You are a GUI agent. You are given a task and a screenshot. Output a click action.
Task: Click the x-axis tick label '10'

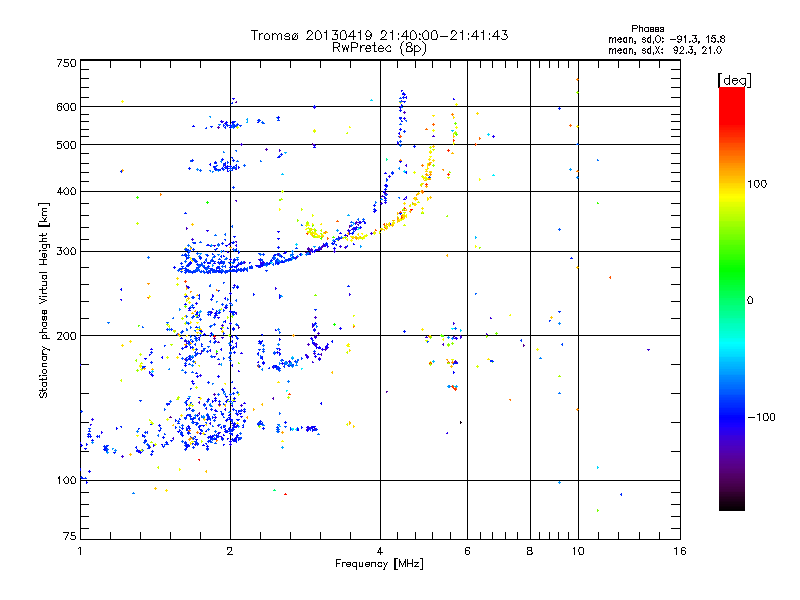point(578,551)
